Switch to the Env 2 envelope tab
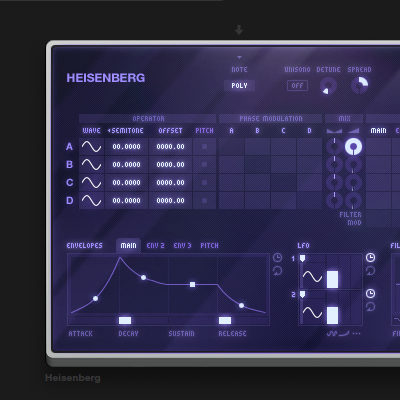This screenshot has height=400, width=400. [155, 246]
